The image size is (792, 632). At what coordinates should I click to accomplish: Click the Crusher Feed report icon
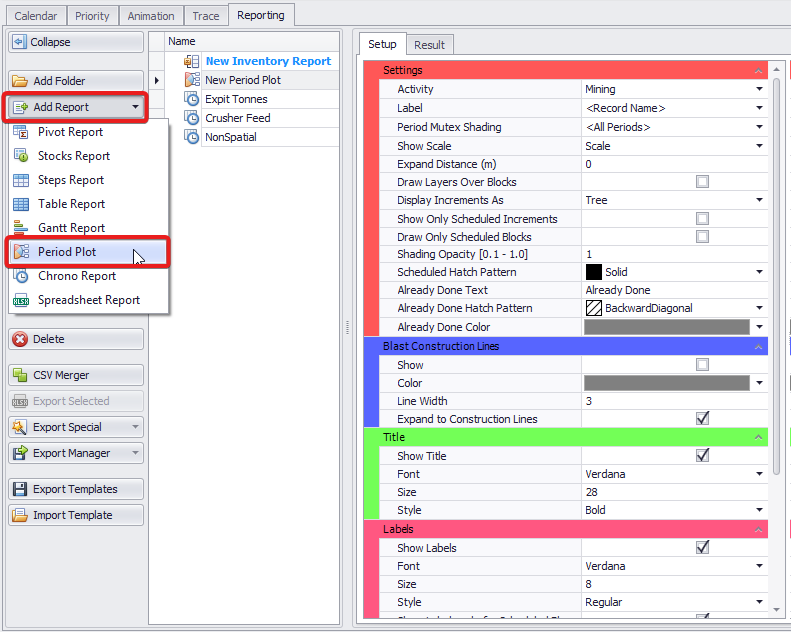click(192, 118)
